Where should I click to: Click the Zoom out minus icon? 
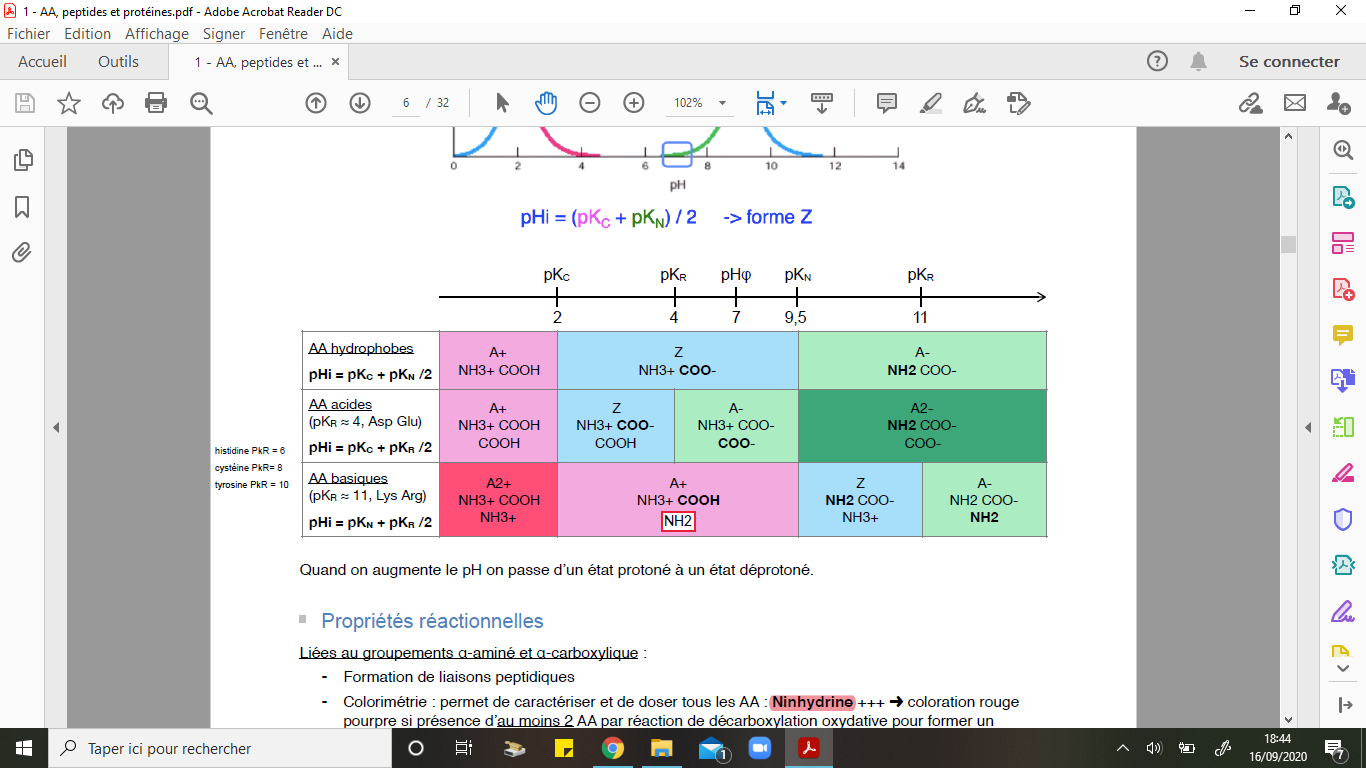tap(590, 103)
